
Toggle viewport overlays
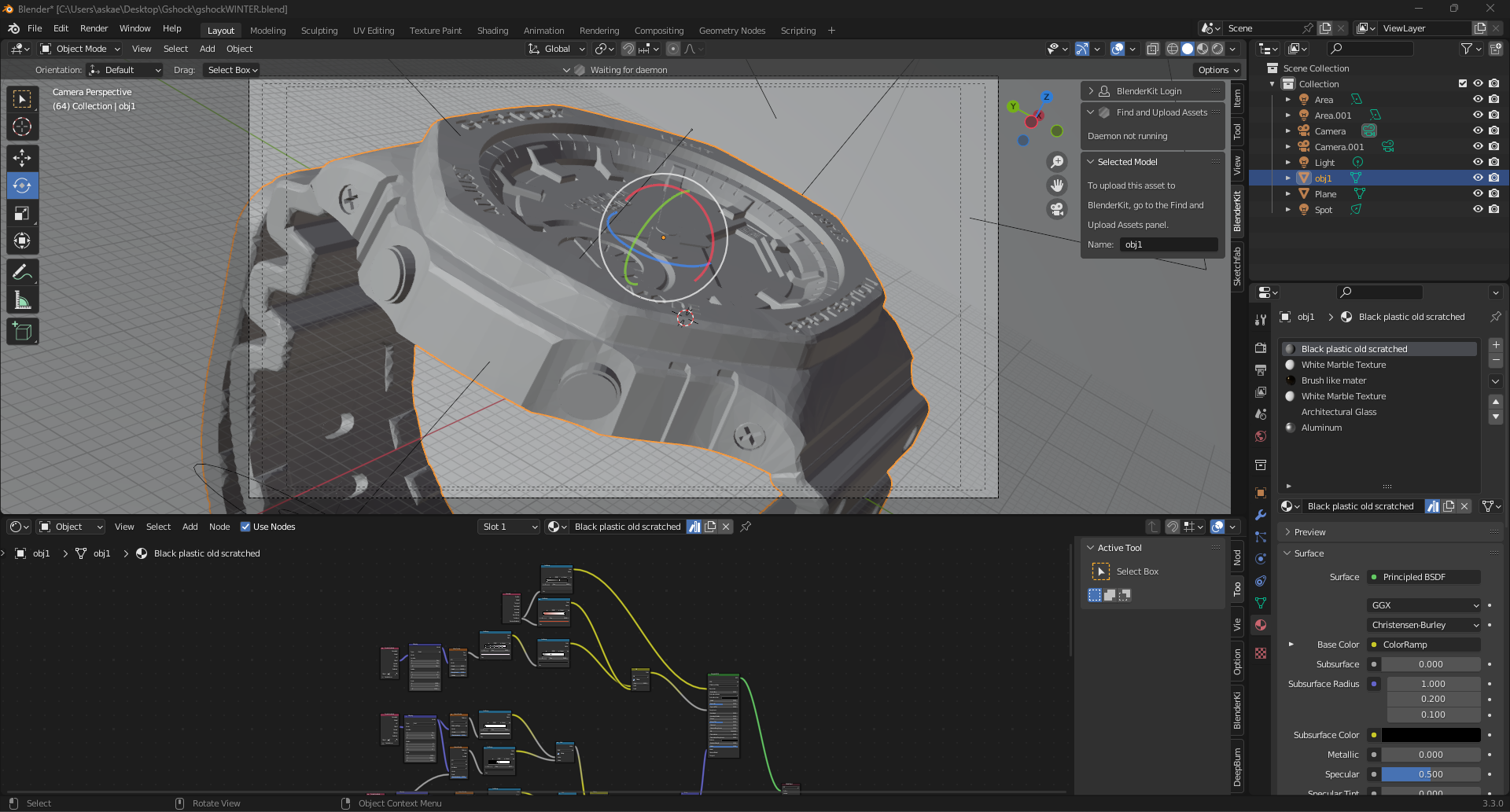tap(1118, 49)
